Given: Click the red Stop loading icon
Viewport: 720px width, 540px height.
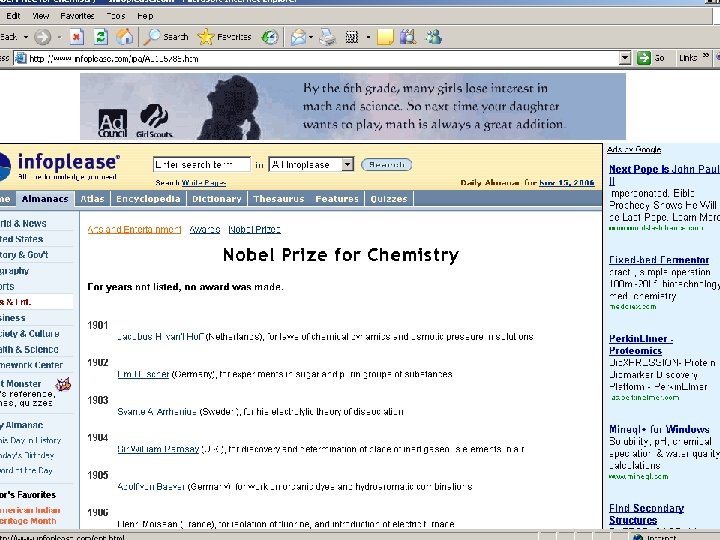Looking at the screenshot, I should coord(77,37).
